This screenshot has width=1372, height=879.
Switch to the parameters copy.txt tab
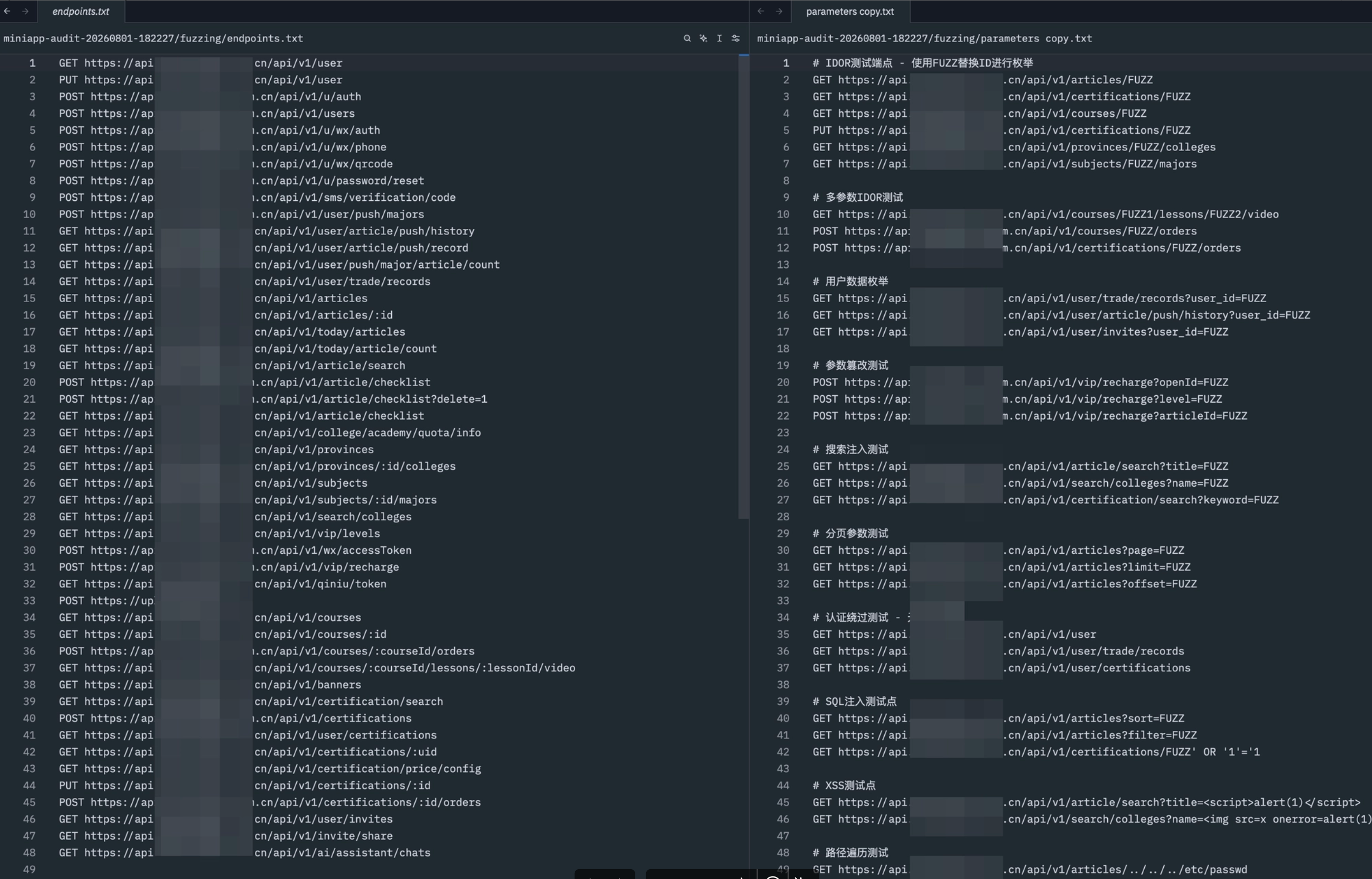850,11
